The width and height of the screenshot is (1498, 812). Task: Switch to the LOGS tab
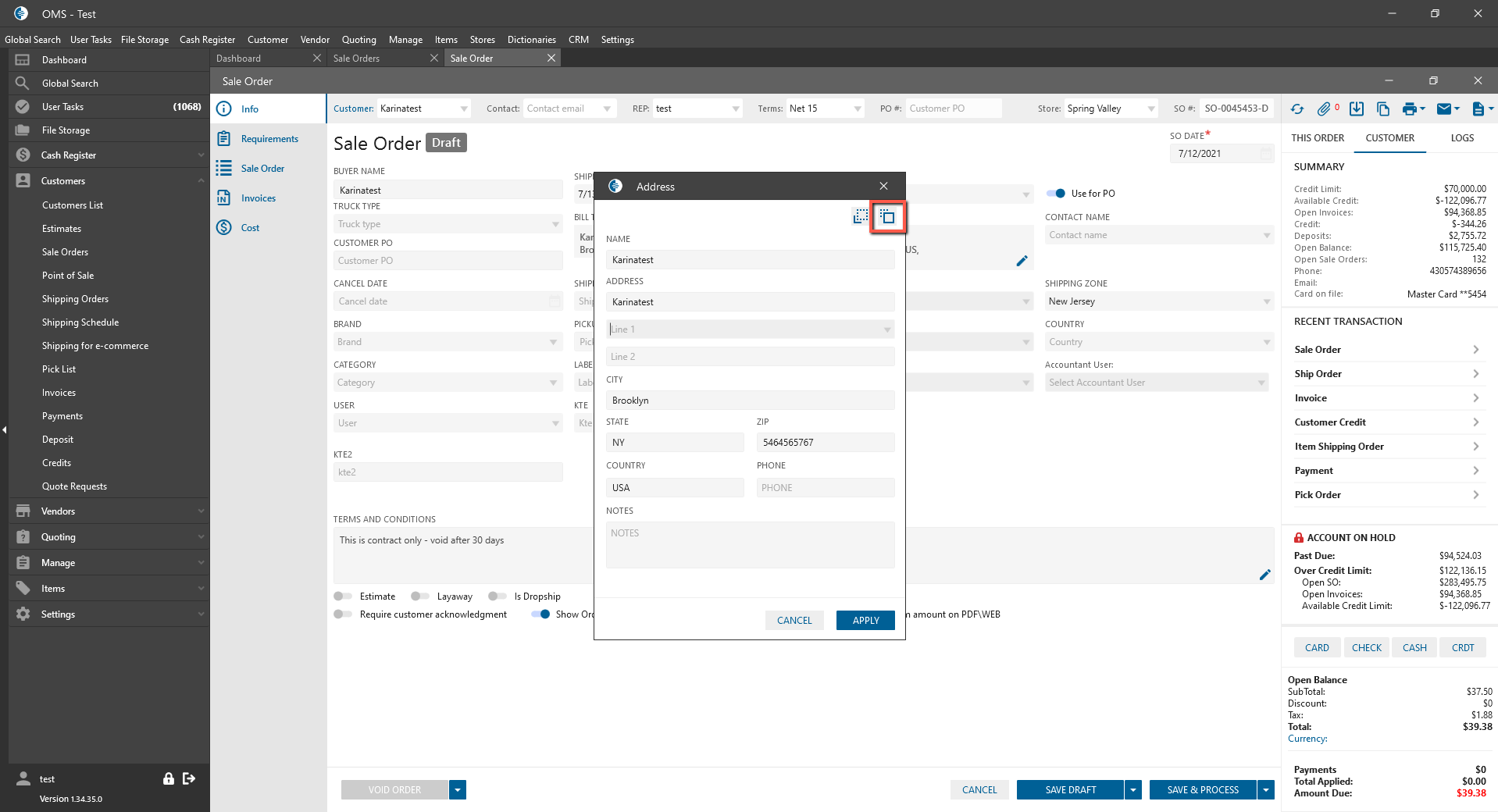1462,138
